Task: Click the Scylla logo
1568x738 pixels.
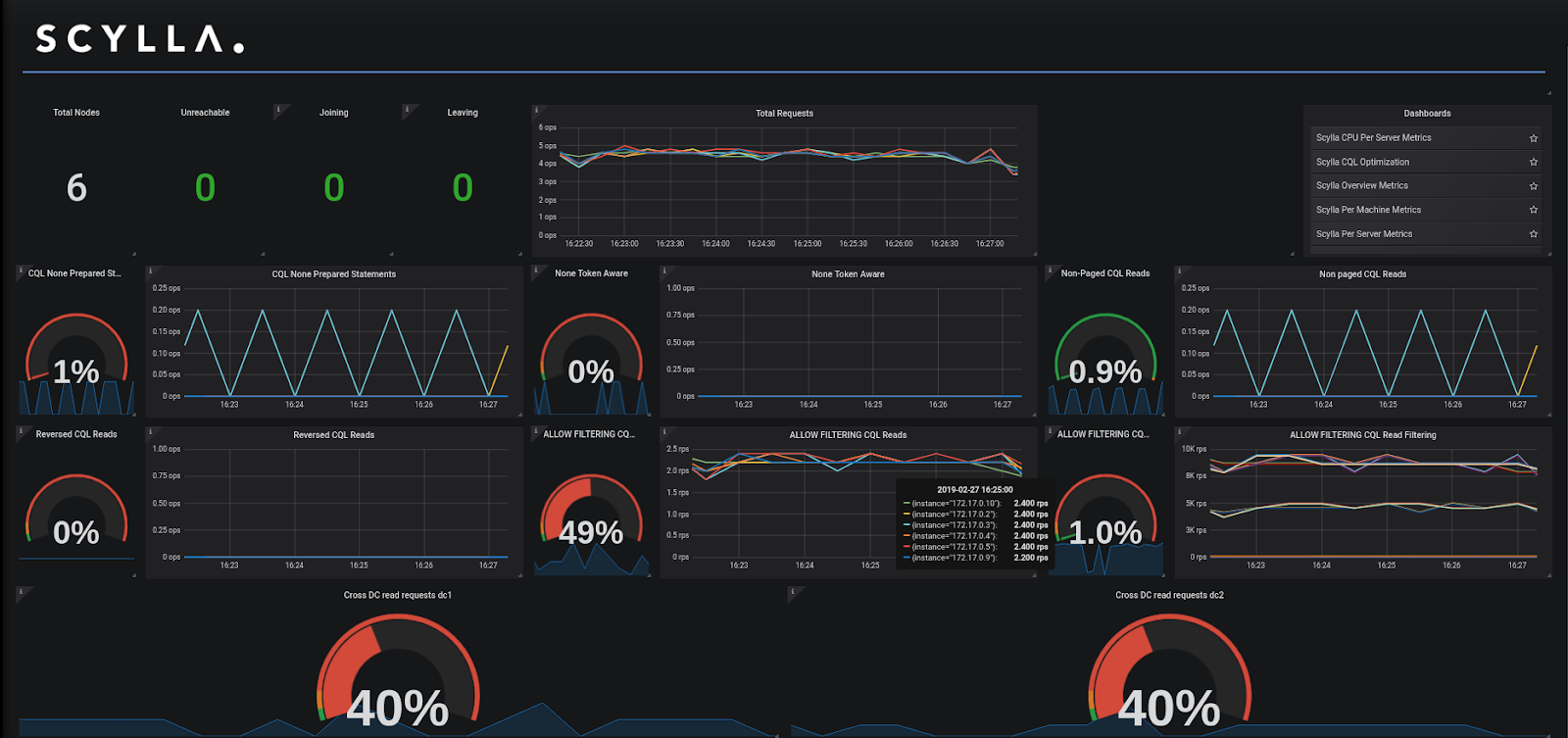Action: (x=139, y=39)
